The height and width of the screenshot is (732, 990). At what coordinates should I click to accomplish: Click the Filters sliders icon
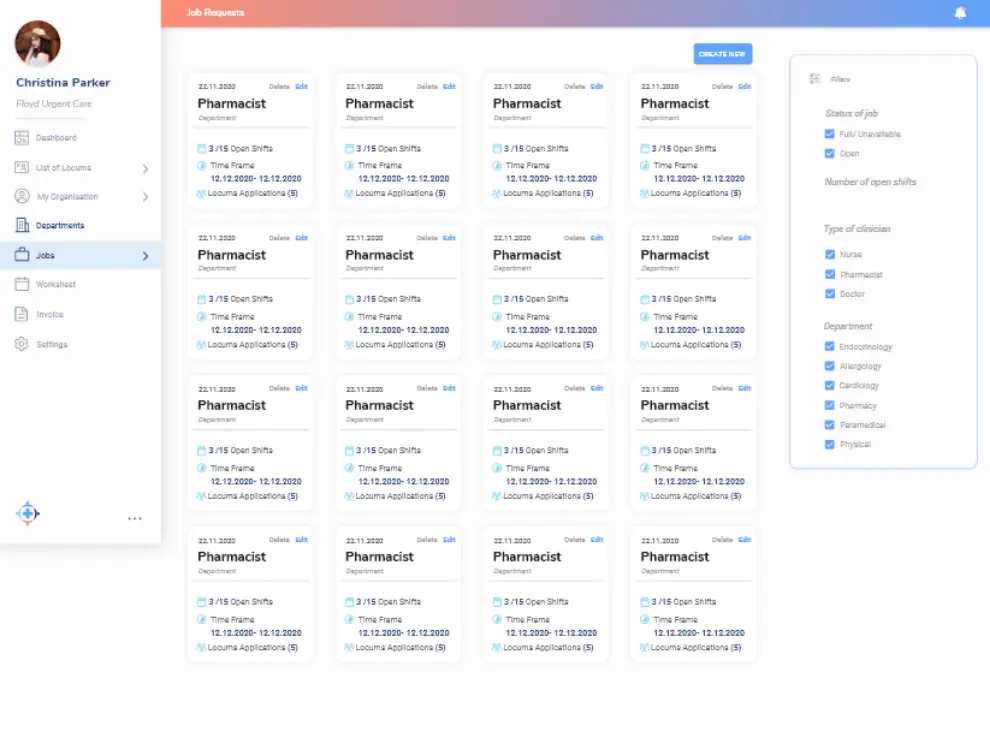[x=814, y=79]
